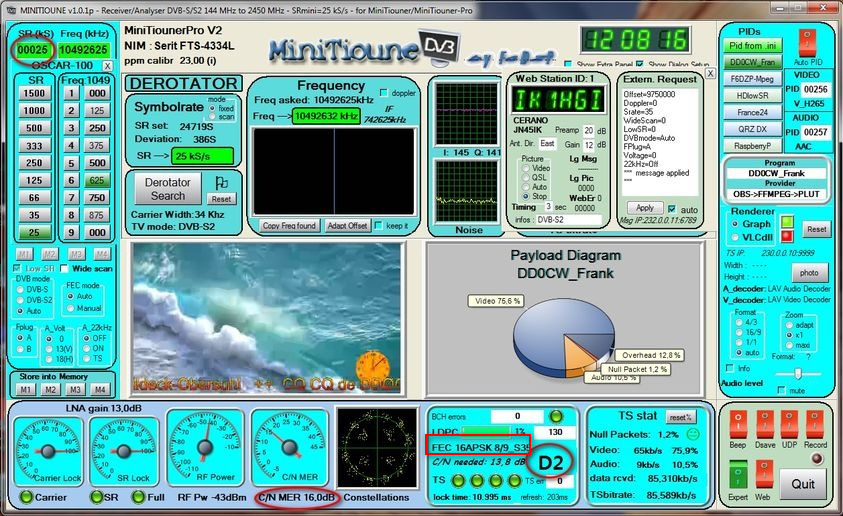The height and width of the screenshot is (516, 843).
Task: Click the red square in Renderer
Action: 788,236
